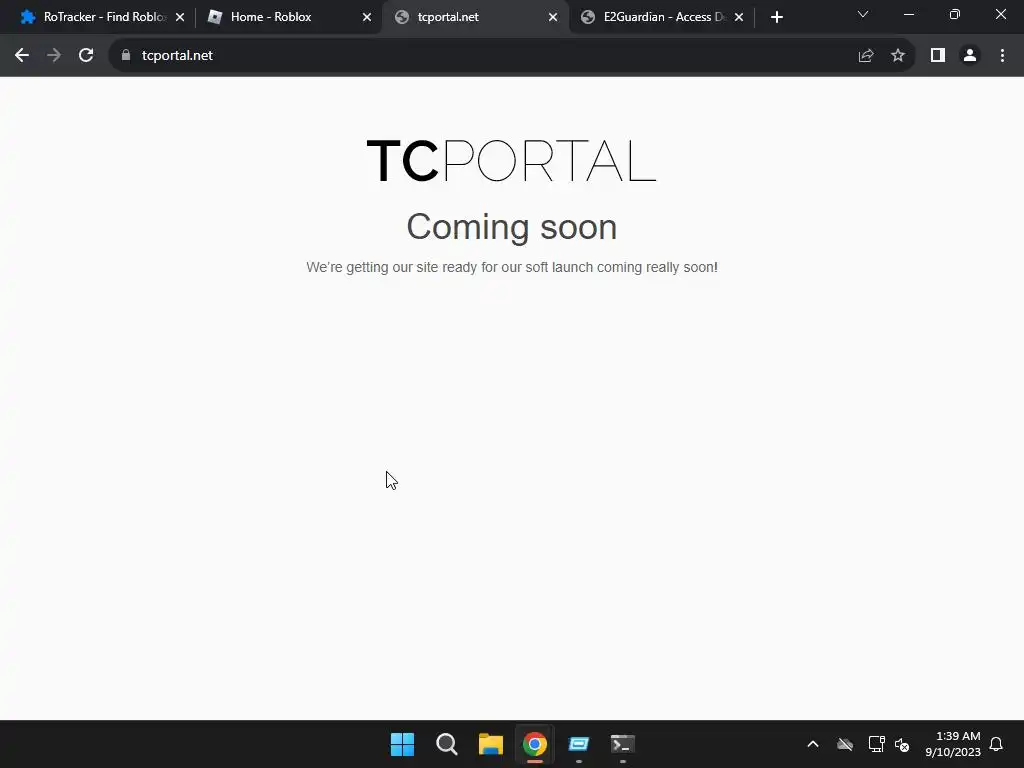Bookmark this tab with the star icon
Viewport: 1024px width, 768px height.
tap(898, 56)
